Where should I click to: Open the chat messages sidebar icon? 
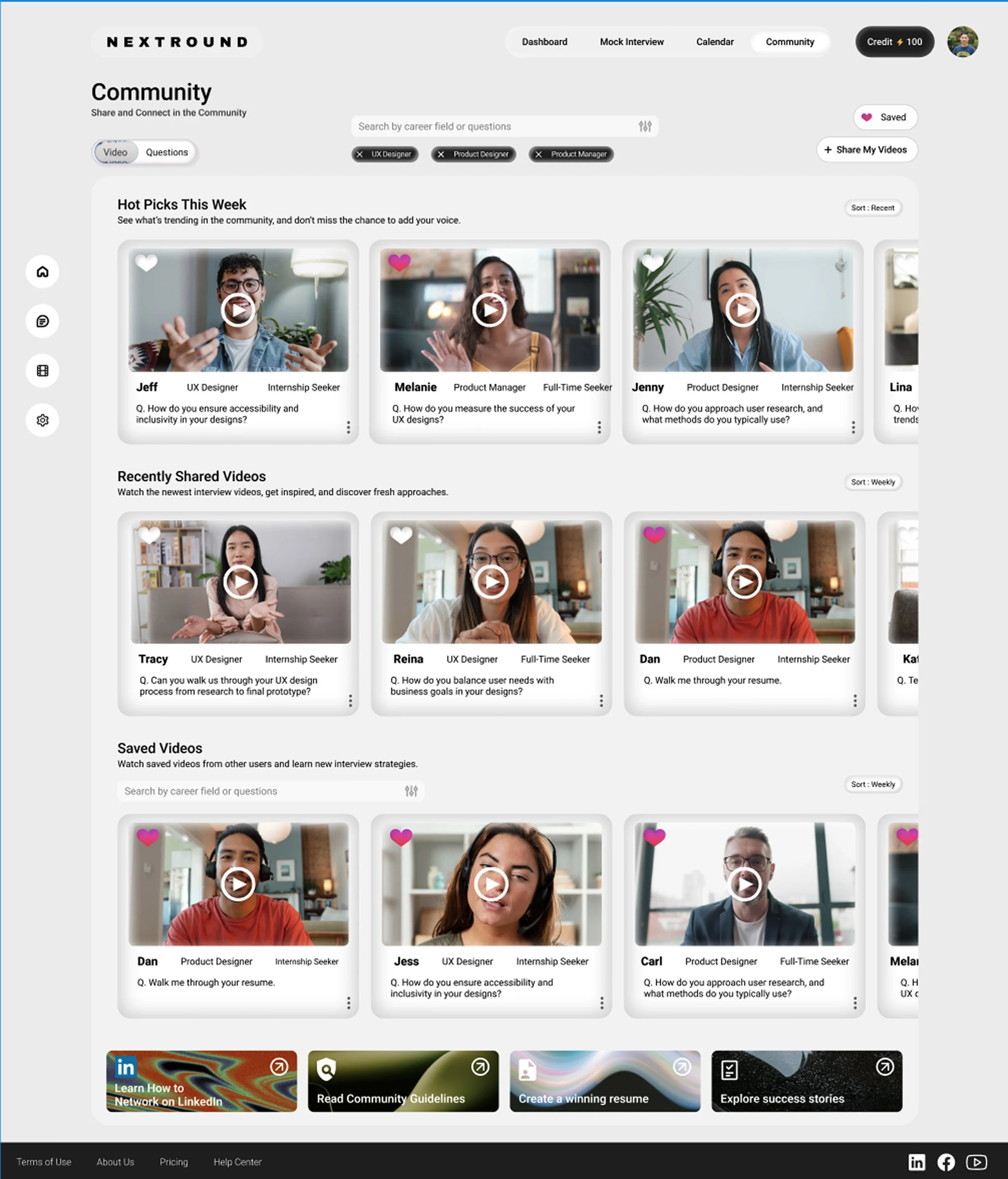pos(42,322)
